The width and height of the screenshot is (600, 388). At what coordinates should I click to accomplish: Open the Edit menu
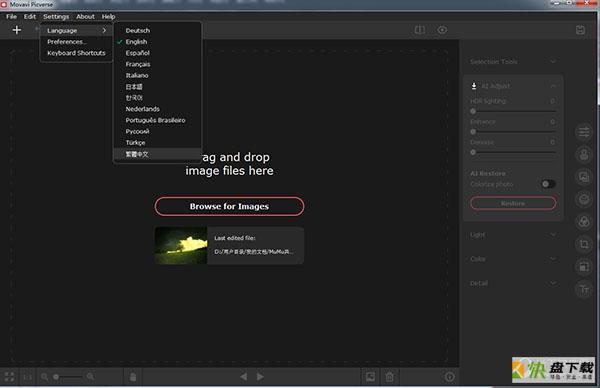pos(30,16)
